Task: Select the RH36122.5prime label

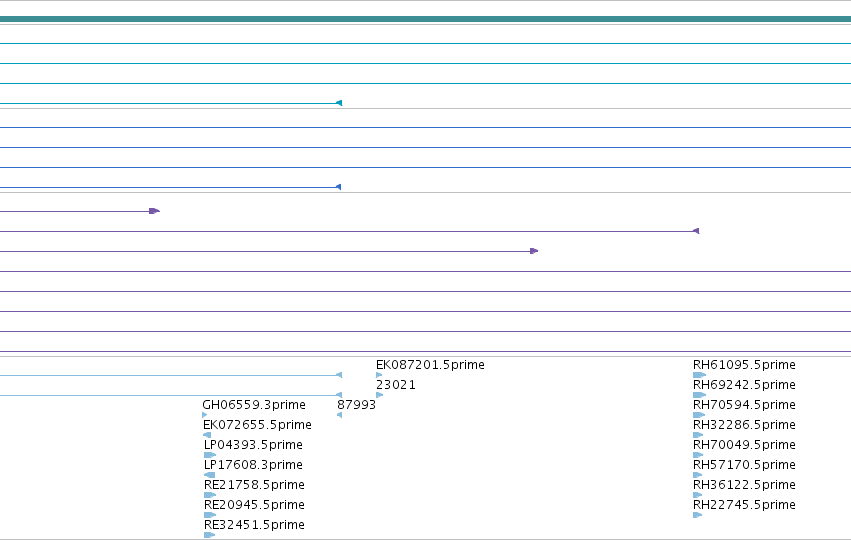Action: [x=744, y=485]
